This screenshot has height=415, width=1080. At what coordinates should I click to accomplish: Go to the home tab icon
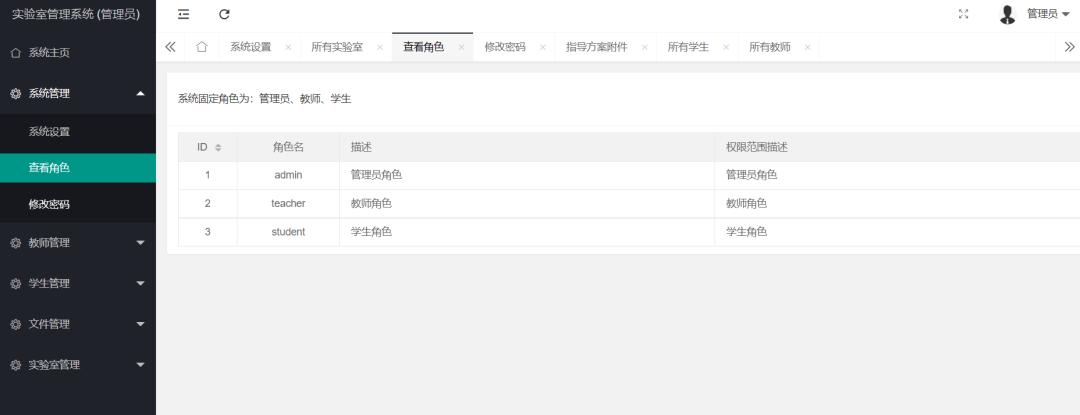pos(202,47)
